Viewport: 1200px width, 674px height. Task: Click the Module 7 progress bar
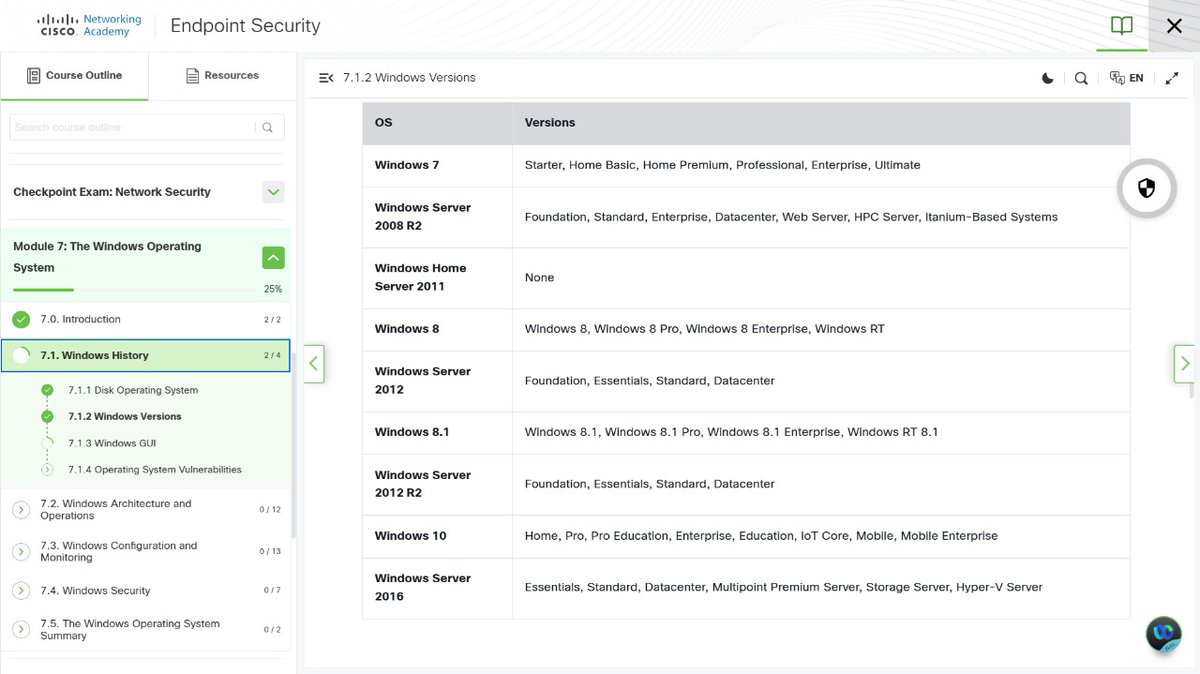134,290
